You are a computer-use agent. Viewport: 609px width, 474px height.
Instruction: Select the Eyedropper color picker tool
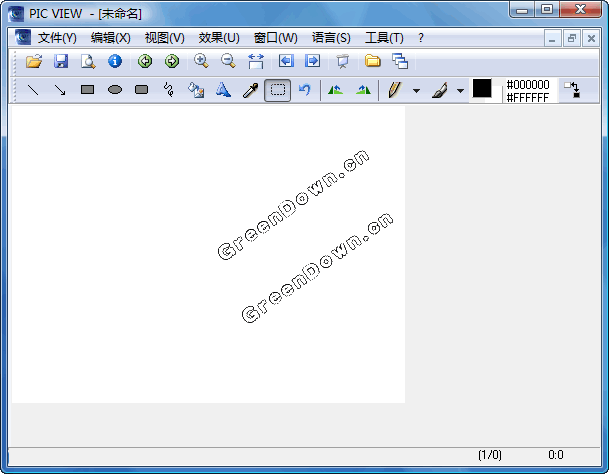[x=251, y=90]
